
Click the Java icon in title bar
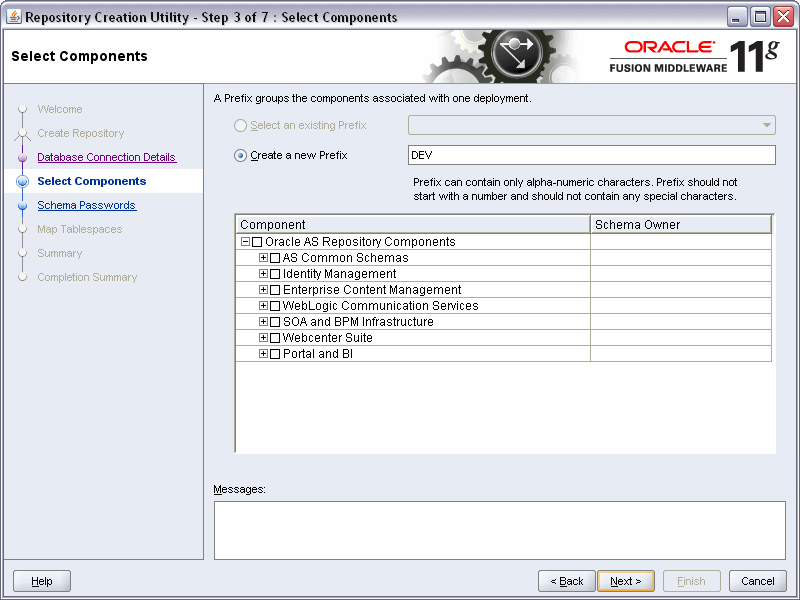point(14,17)
